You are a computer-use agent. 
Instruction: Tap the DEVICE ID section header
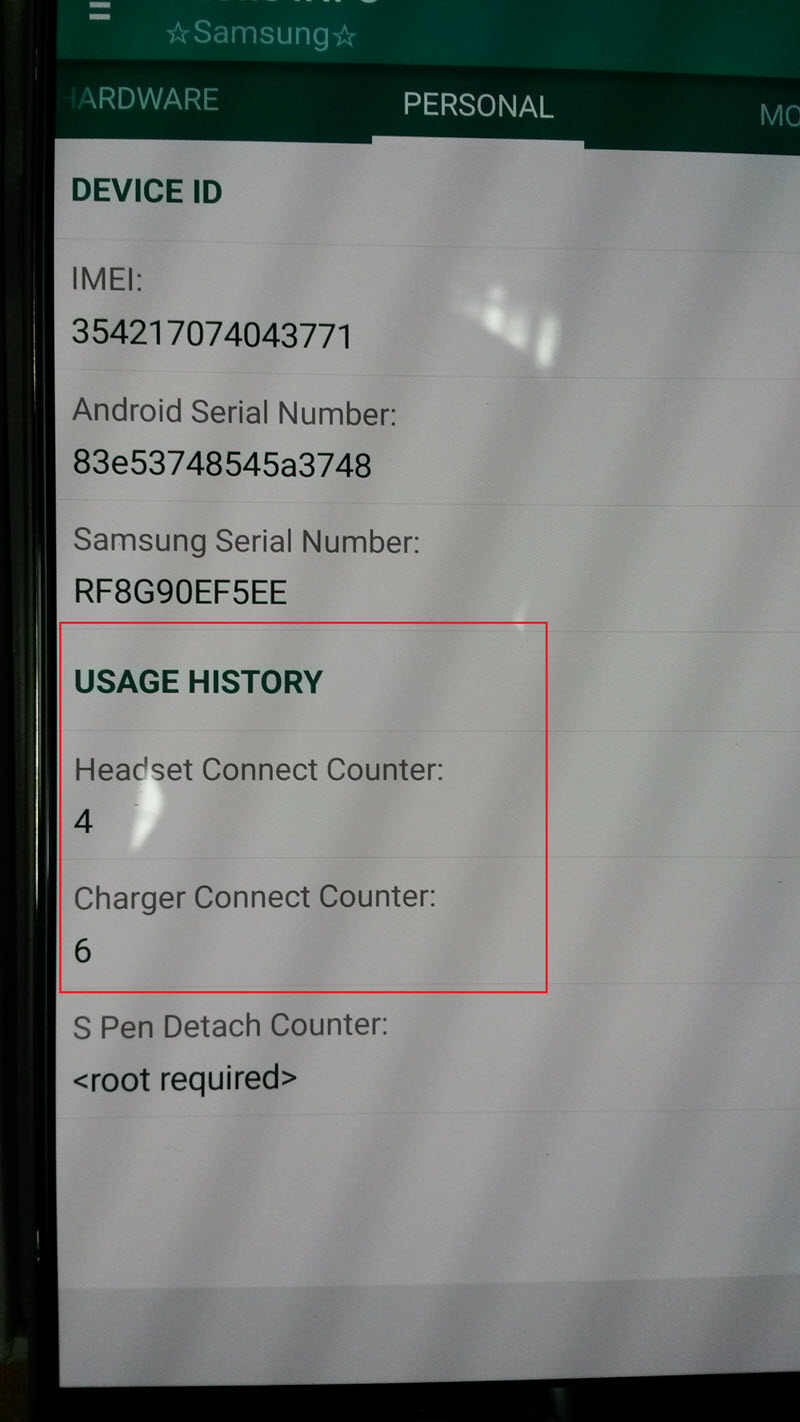coord(147,191)
